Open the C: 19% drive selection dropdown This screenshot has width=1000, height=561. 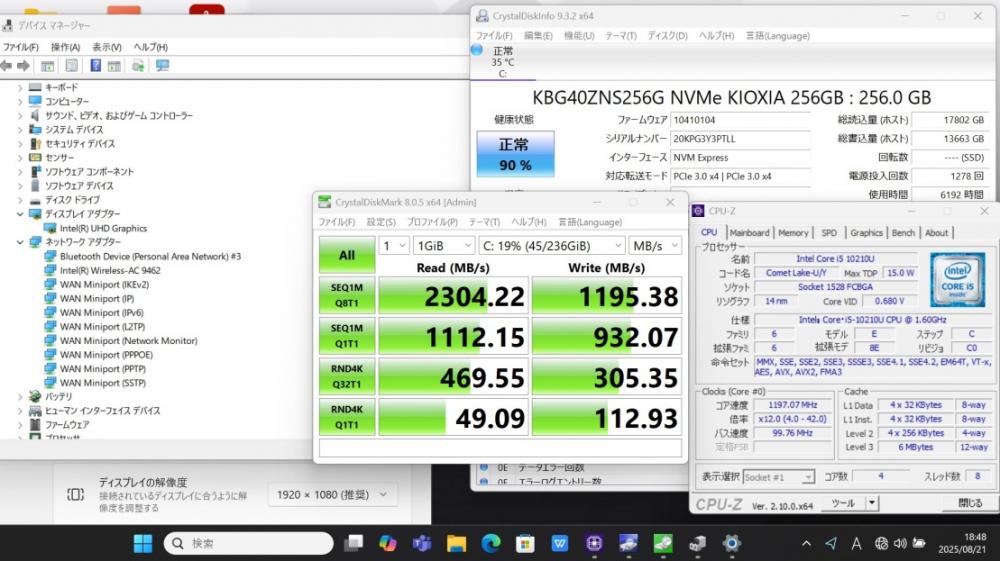[x=552, y=245]
